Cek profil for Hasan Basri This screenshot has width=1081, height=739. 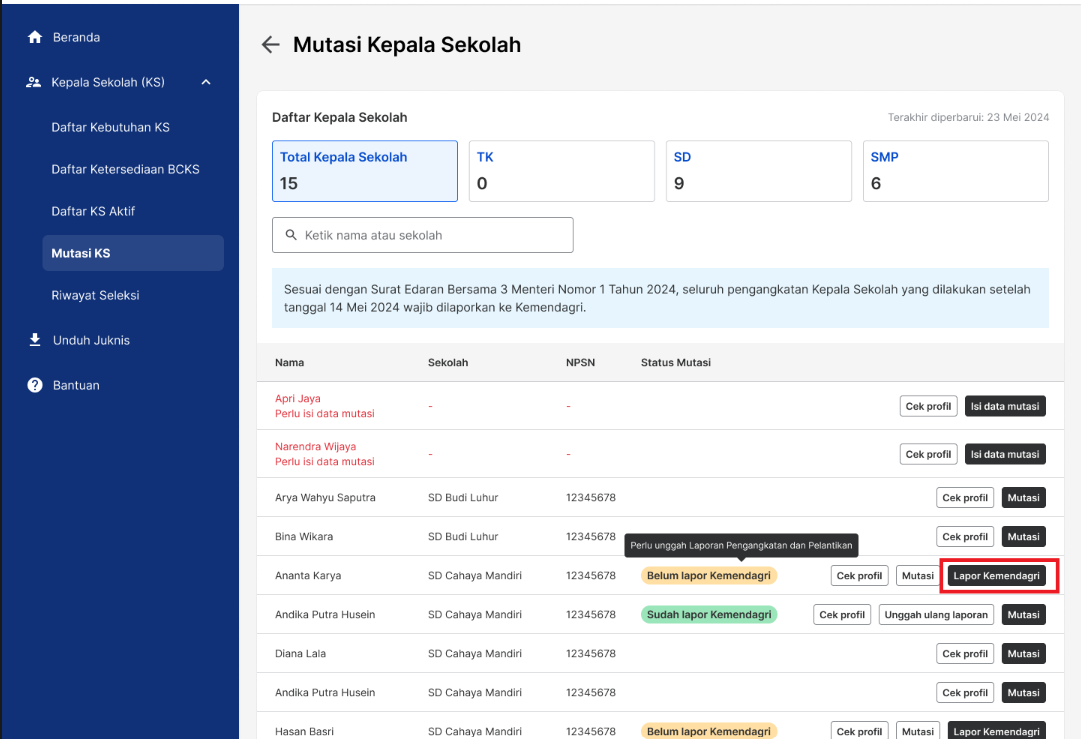[860, 731]
